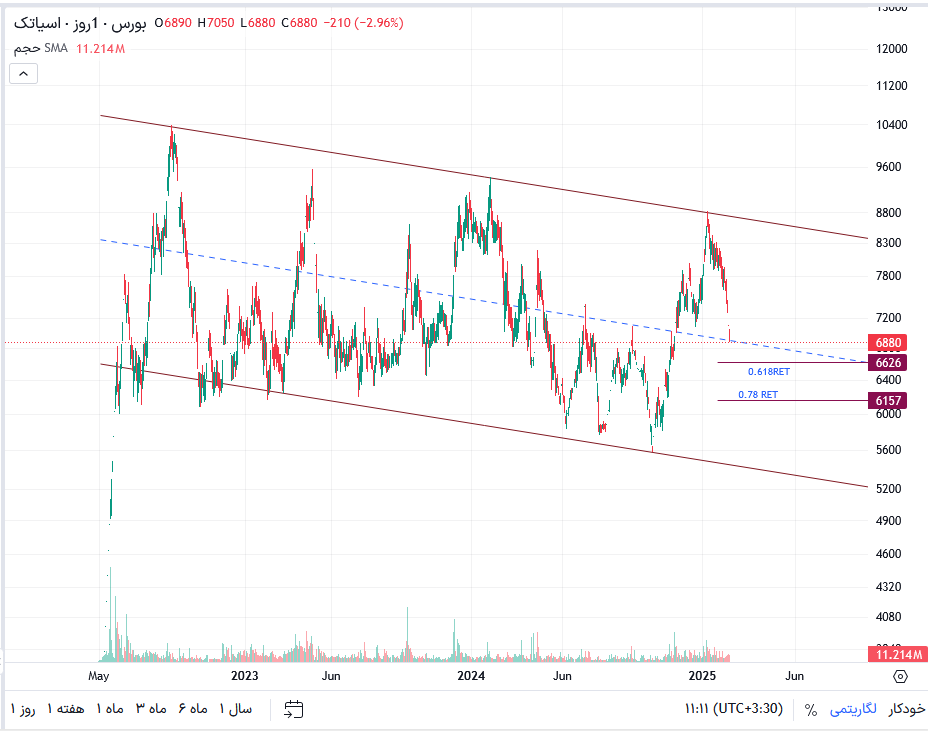Select the ۱ هفته time range
This screenshot has width=928, height=731.
pos(66,709)
